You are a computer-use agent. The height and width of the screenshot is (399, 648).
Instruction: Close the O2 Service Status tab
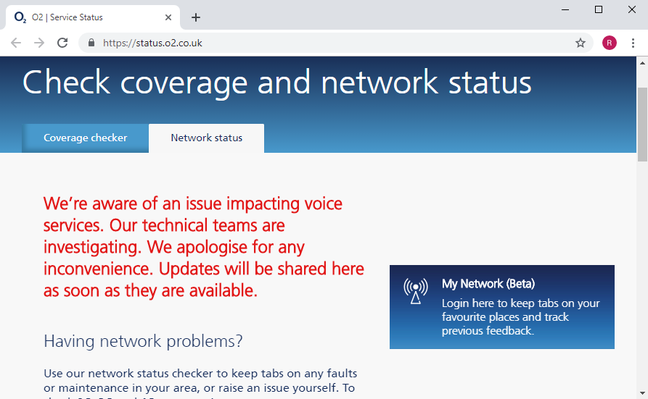pos(168,17)
